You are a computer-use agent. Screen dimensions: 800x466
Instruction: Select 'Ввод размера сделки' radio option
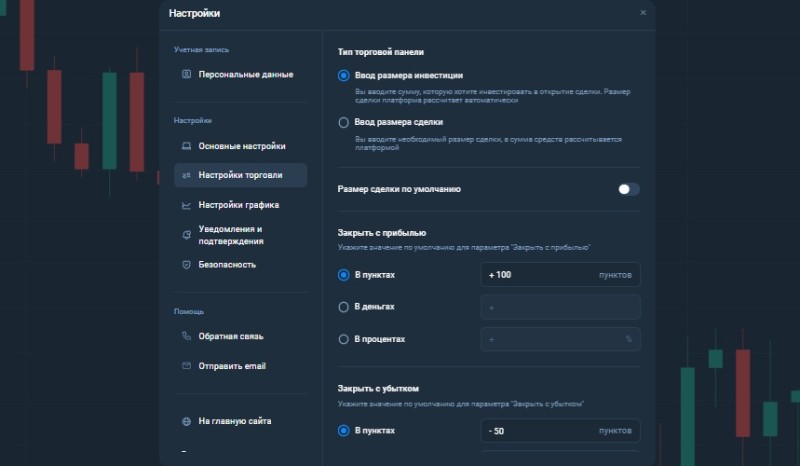click(x=344, y=122)
